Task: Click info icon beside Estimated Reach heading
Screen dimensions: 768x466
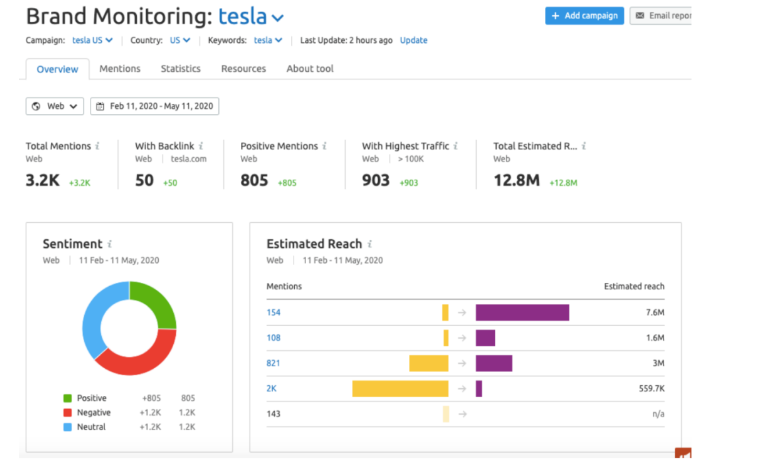Action: pyautogui.click(x=370, y=244)
